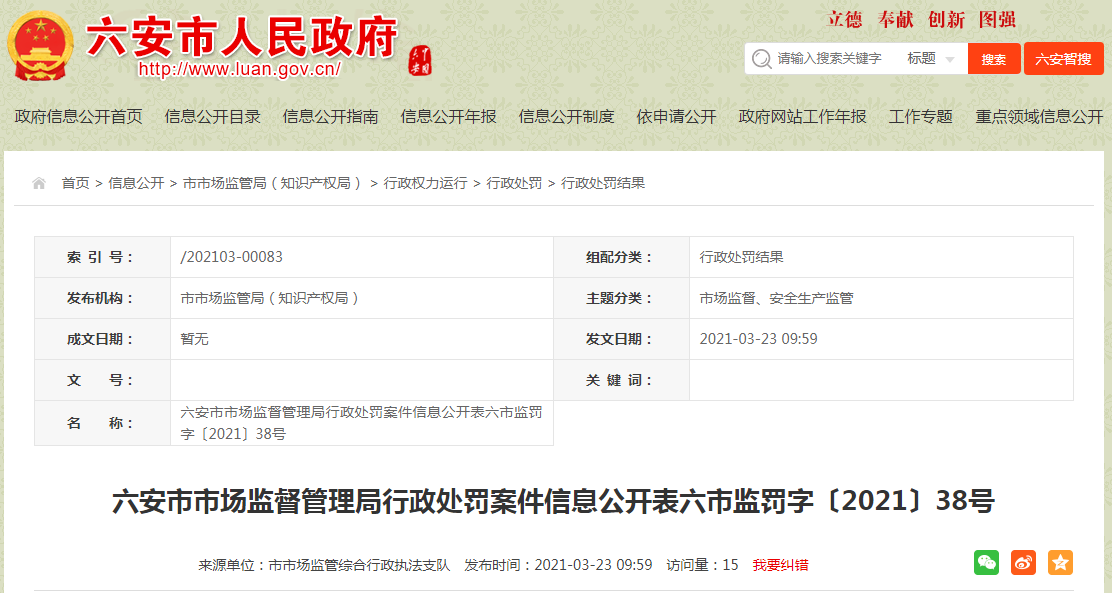Open 信息公开指南 menu item

[330, 117]
